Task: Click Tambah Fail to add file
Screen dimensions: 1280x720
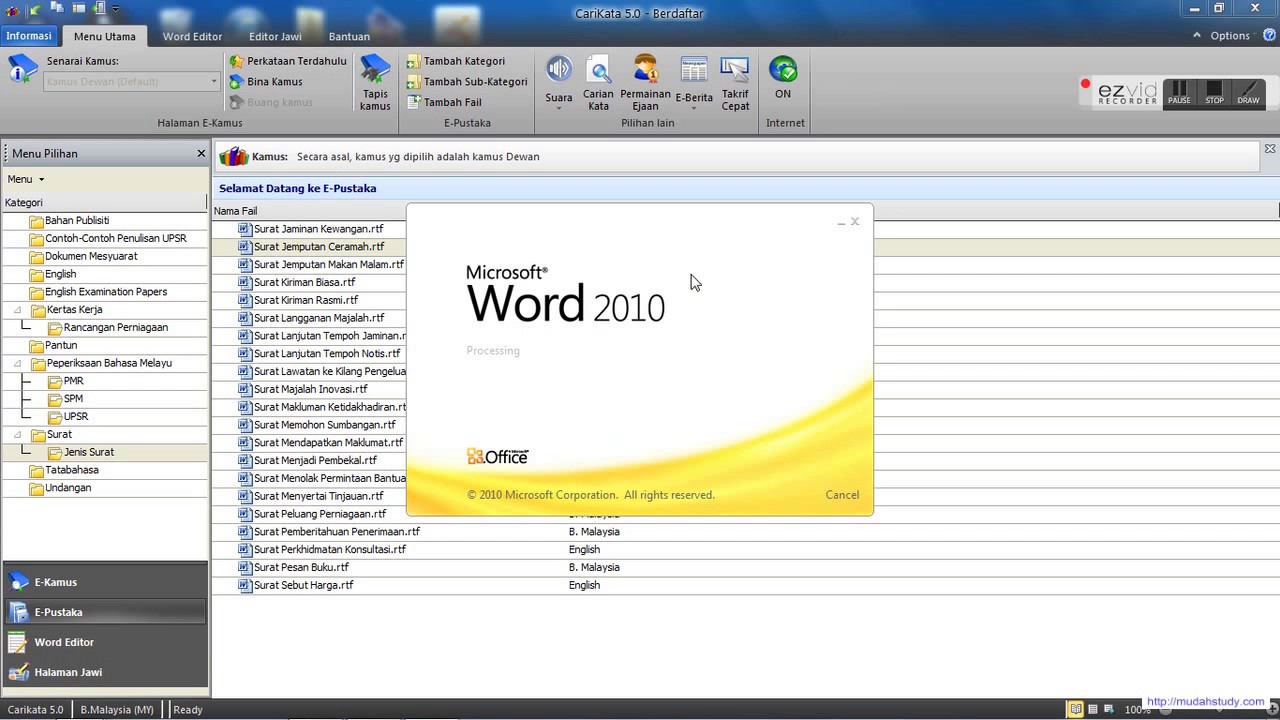Action: [x=444, y=102]
